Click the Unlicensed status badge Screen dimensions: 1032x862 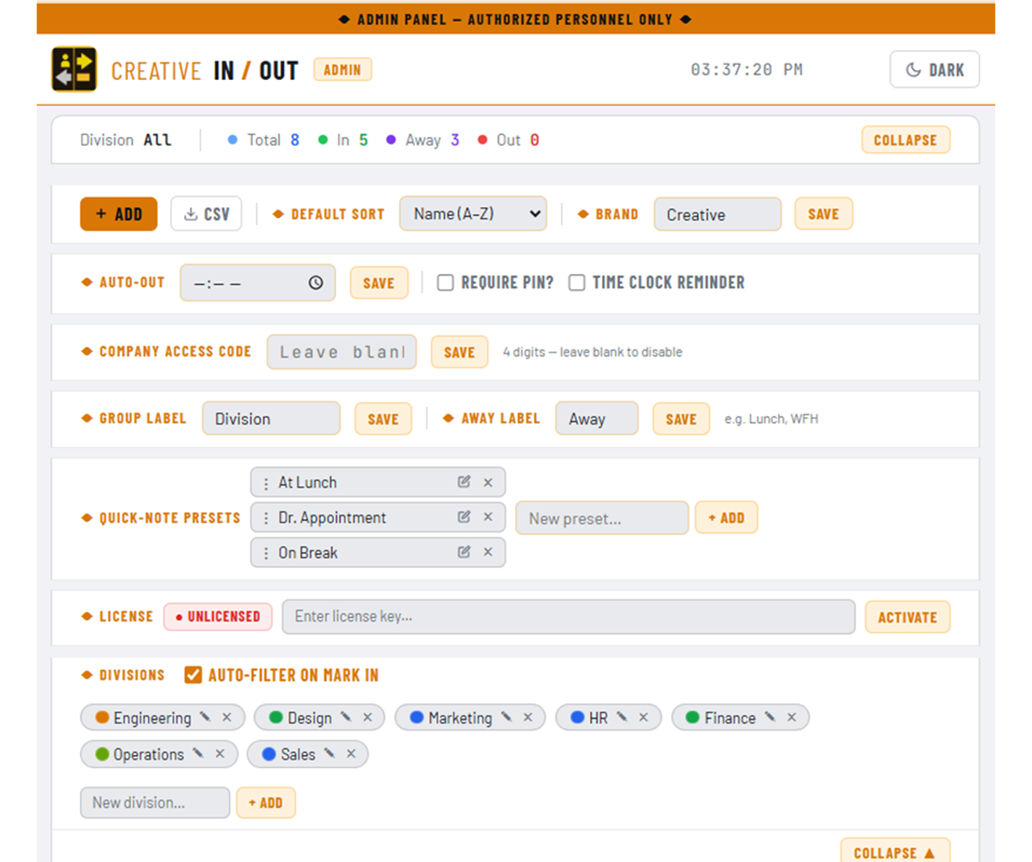218,617
